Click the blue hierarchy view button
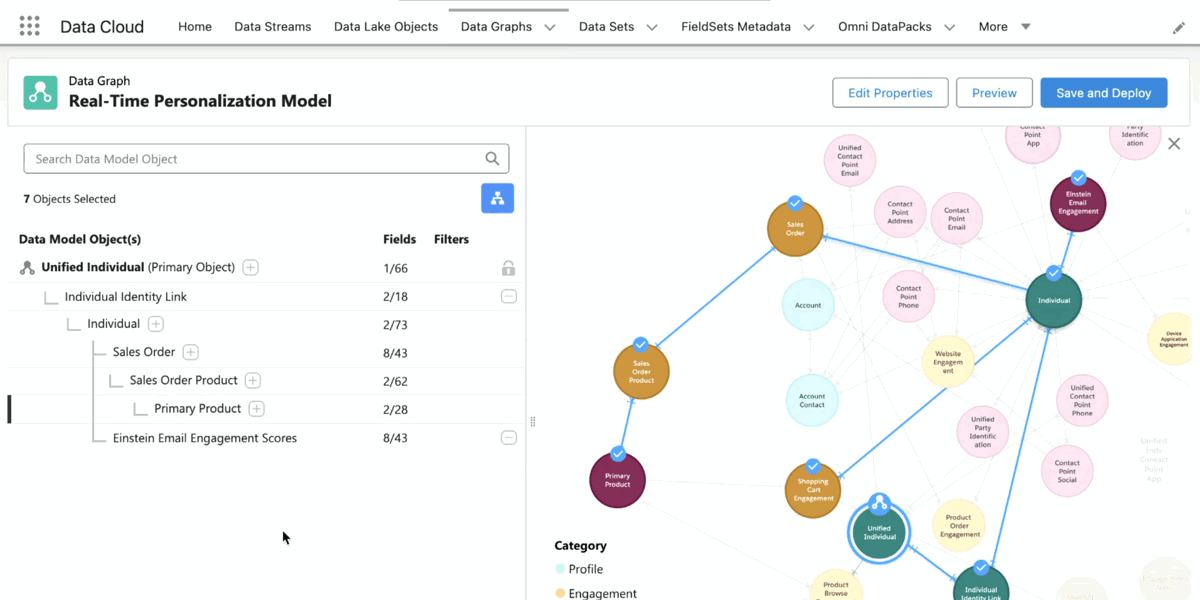This screenshot has height=600, width=1200. click(x=497, y=198)
